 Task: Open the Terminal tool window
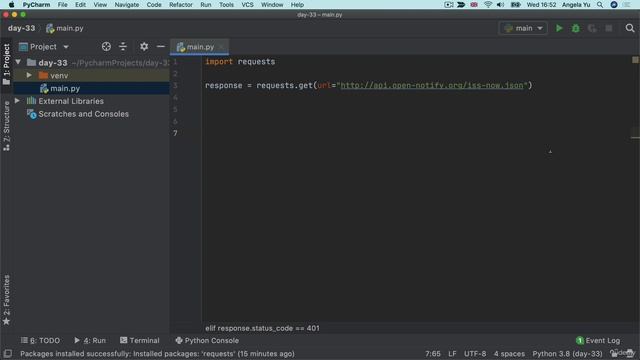pyautogui.click(x=140, y=340)
